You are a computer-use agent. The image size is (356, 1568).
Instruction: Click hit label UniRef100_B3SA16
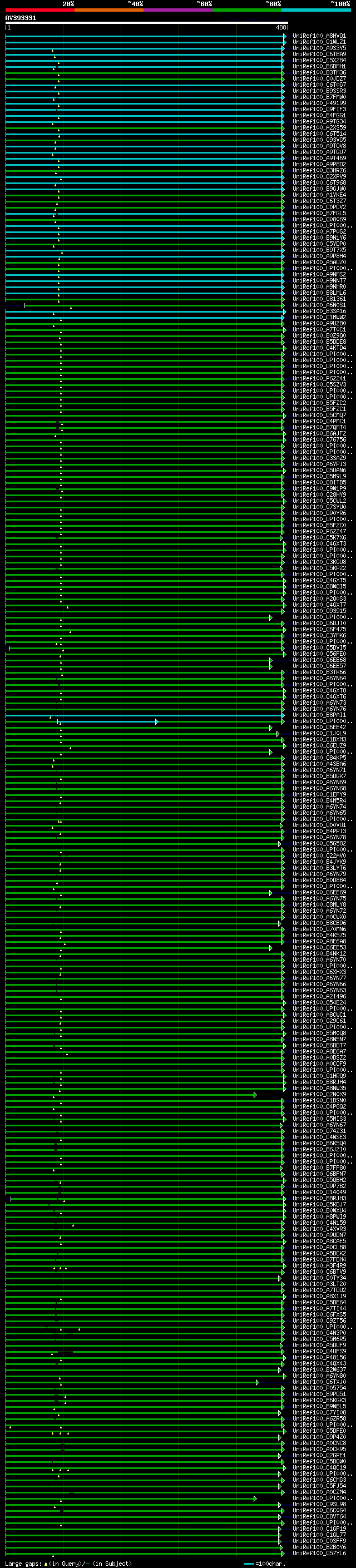click(319, 311)
